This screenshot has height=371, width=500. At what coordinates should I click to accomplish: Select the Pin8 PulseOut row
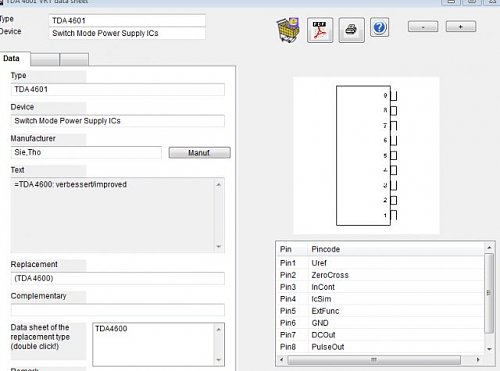(x=380, y=347)
